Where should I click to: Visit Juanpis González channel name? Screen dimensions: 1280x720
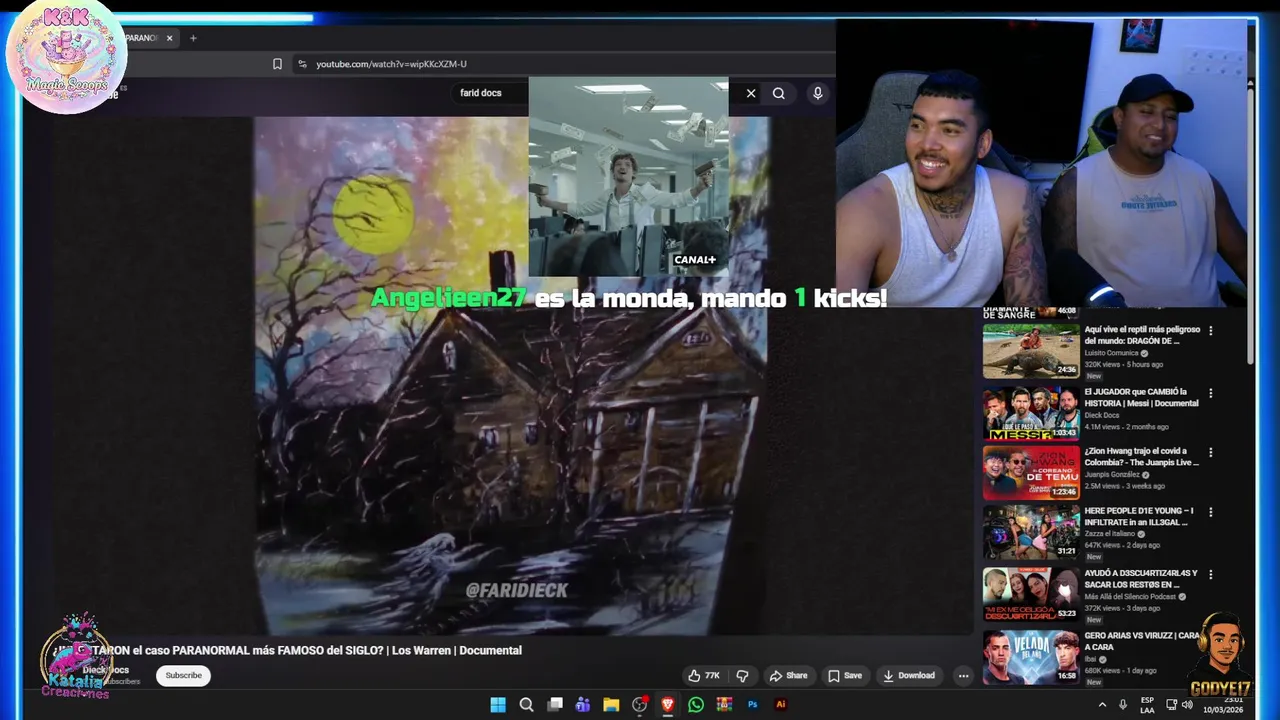[x=1114, y=474]
